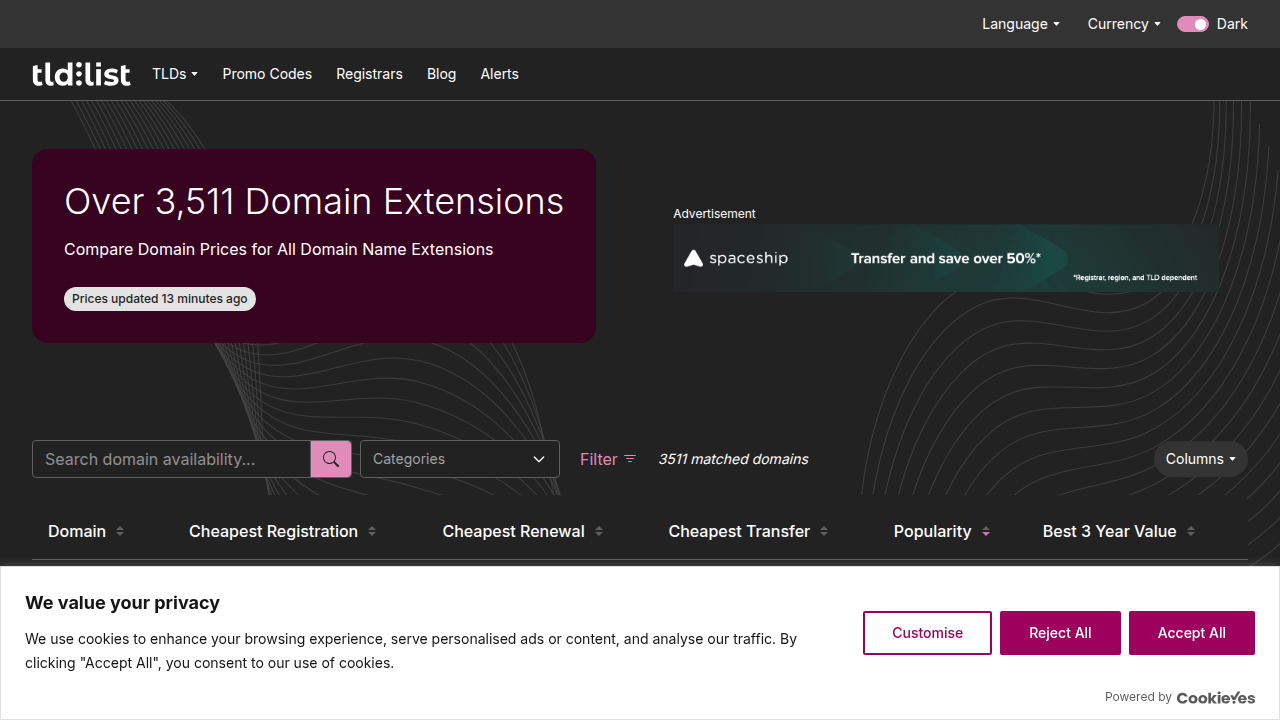The width and height of the screenshot is (1280, 720).
Task: Open the Columns dropdown
Action: 1201,459
